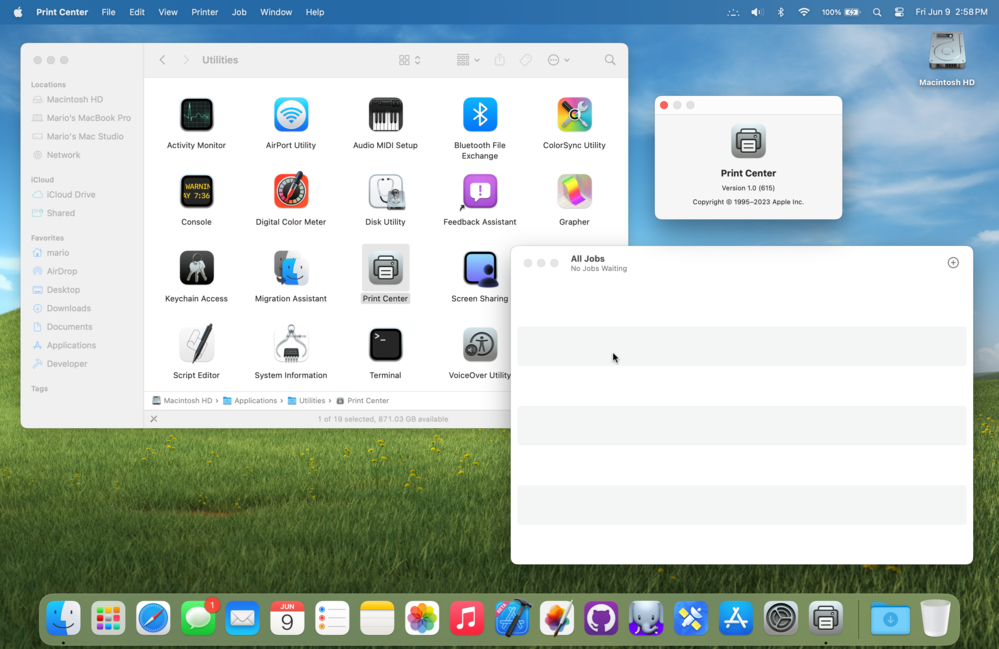Go back in Finder window
Image resolution: width=999 pixels, height=649 pixels.
[162, 60]
